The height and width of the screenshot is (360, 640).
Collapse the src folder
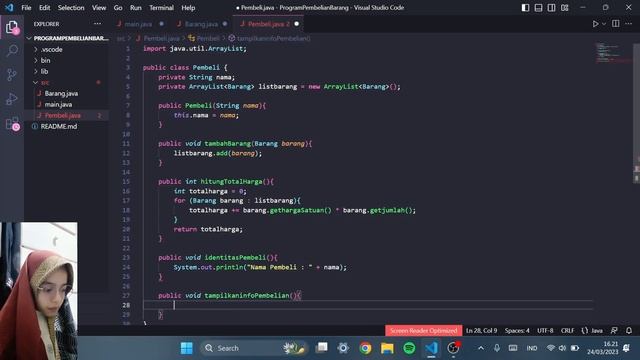(x=67, y=82)
